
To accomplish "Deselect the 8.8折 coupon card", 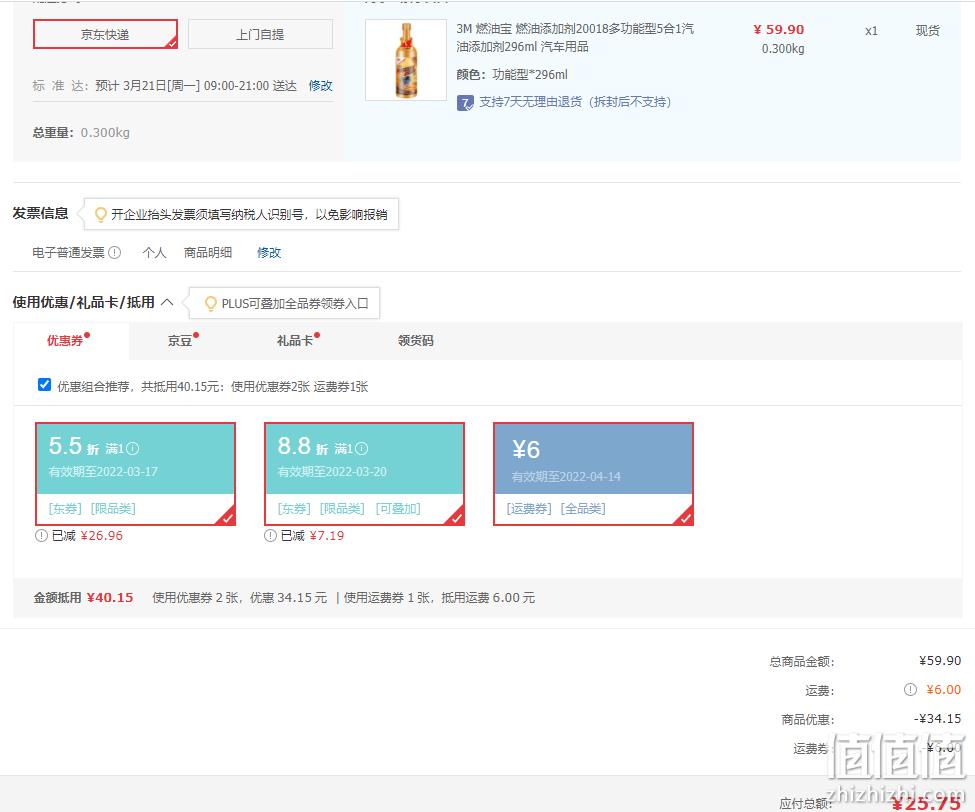I will (364, 474).
